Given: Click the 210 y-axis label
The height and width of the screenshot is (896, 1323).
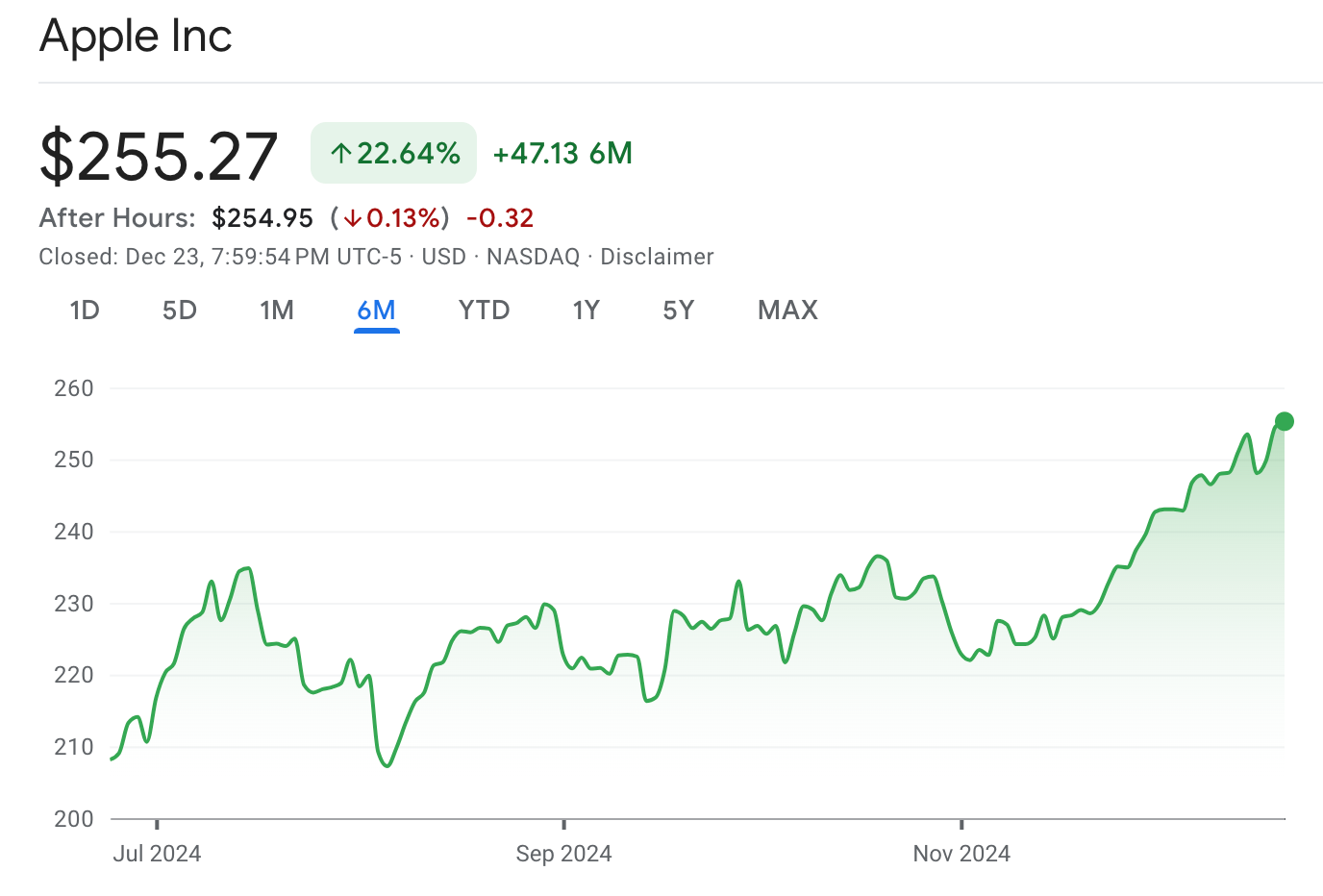Looking at the screenshot, I should (x=74, y=747).
